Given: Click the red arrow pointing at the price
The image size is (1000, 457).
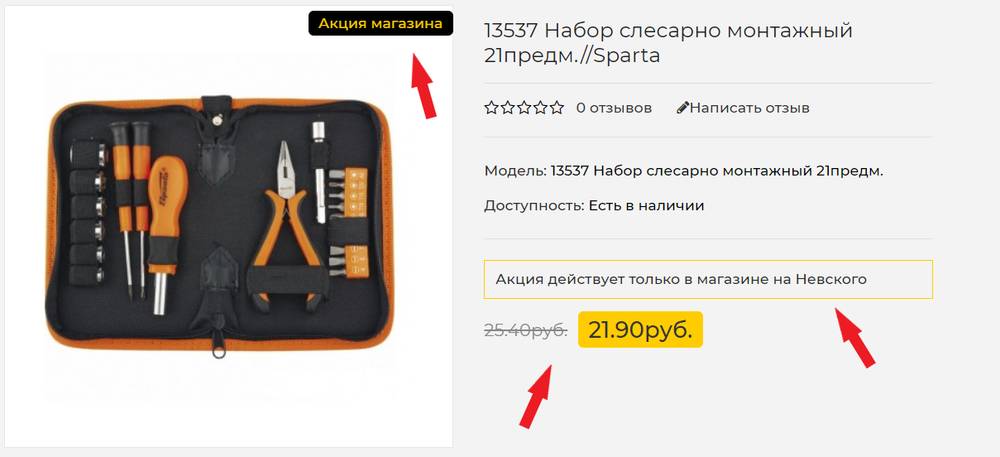Looking at the screenshot, I should (536, 395).
